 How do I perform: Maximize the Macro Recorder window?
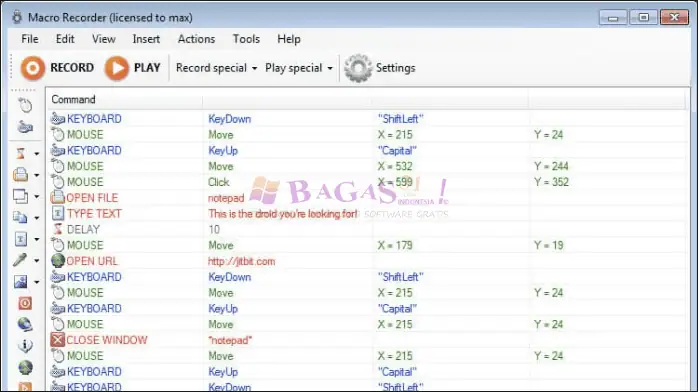click(644, 18)
